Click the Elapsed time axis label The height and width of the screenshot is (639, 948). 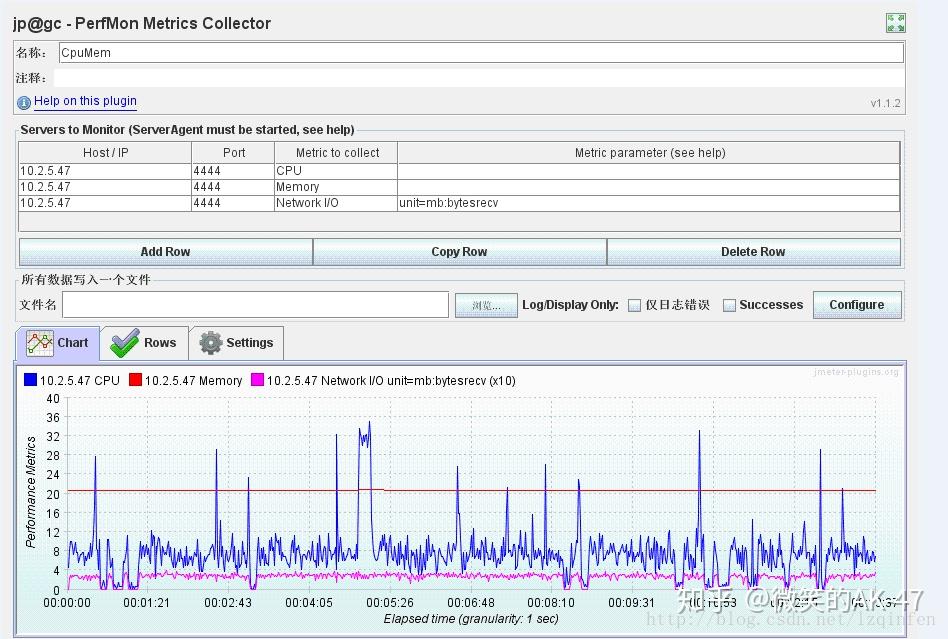pyautogui.click(x=471, y=618)
